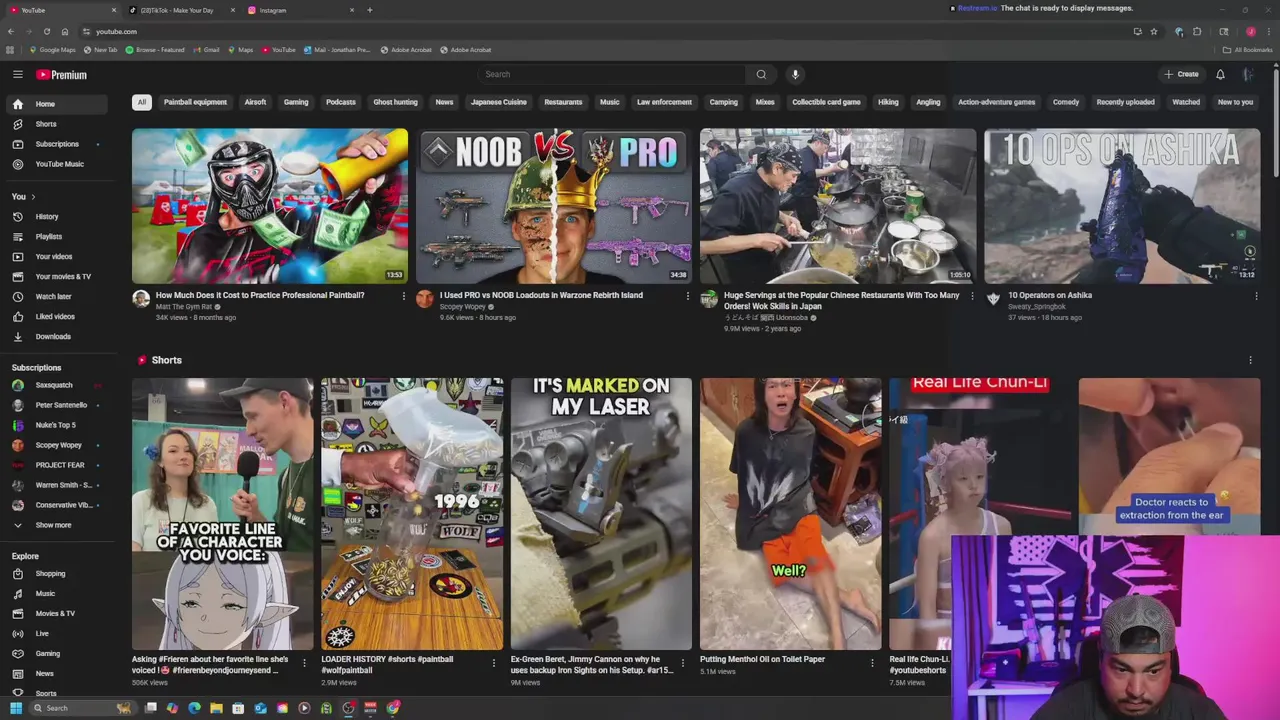The image size is (1280, 720).
Task: Click the search magnifier button
Action: point(761,74)
